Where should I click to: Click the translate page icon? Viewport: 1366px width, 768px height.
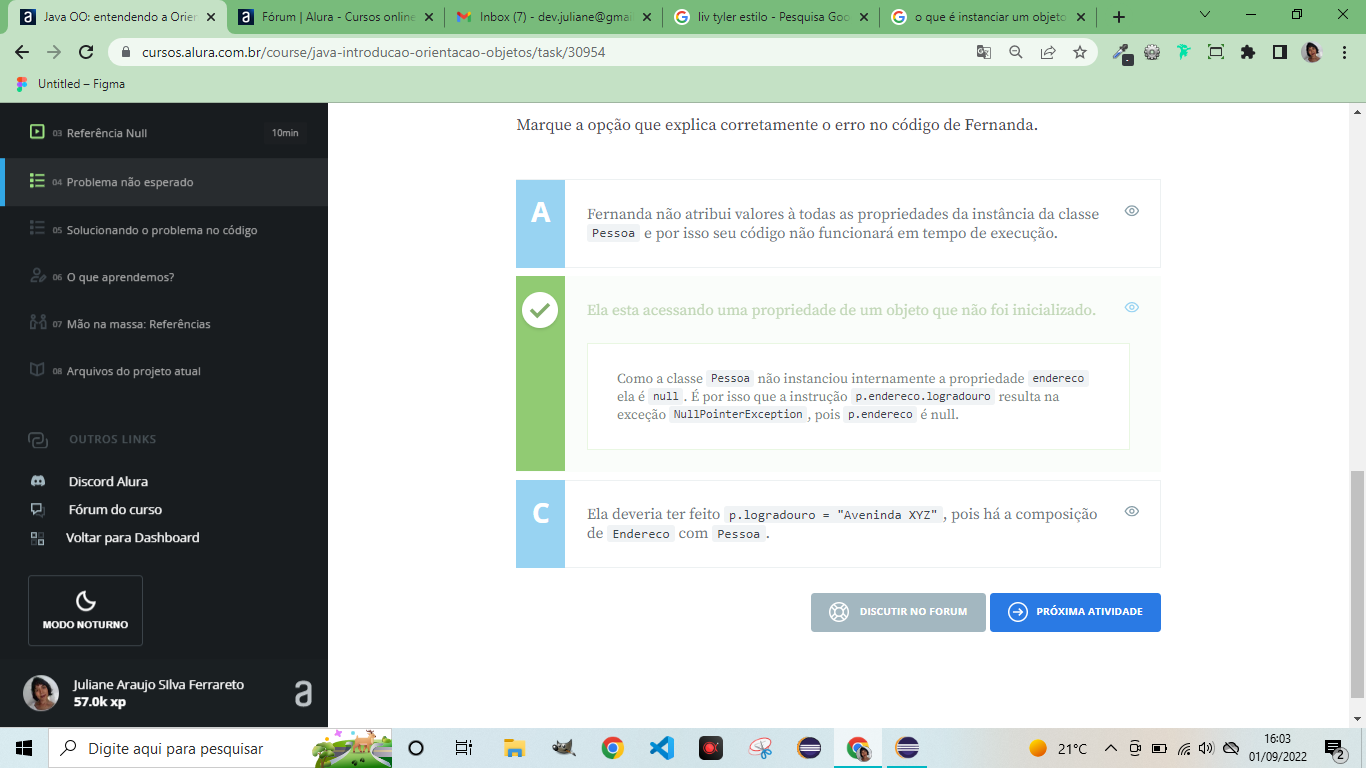coord(984,52)
